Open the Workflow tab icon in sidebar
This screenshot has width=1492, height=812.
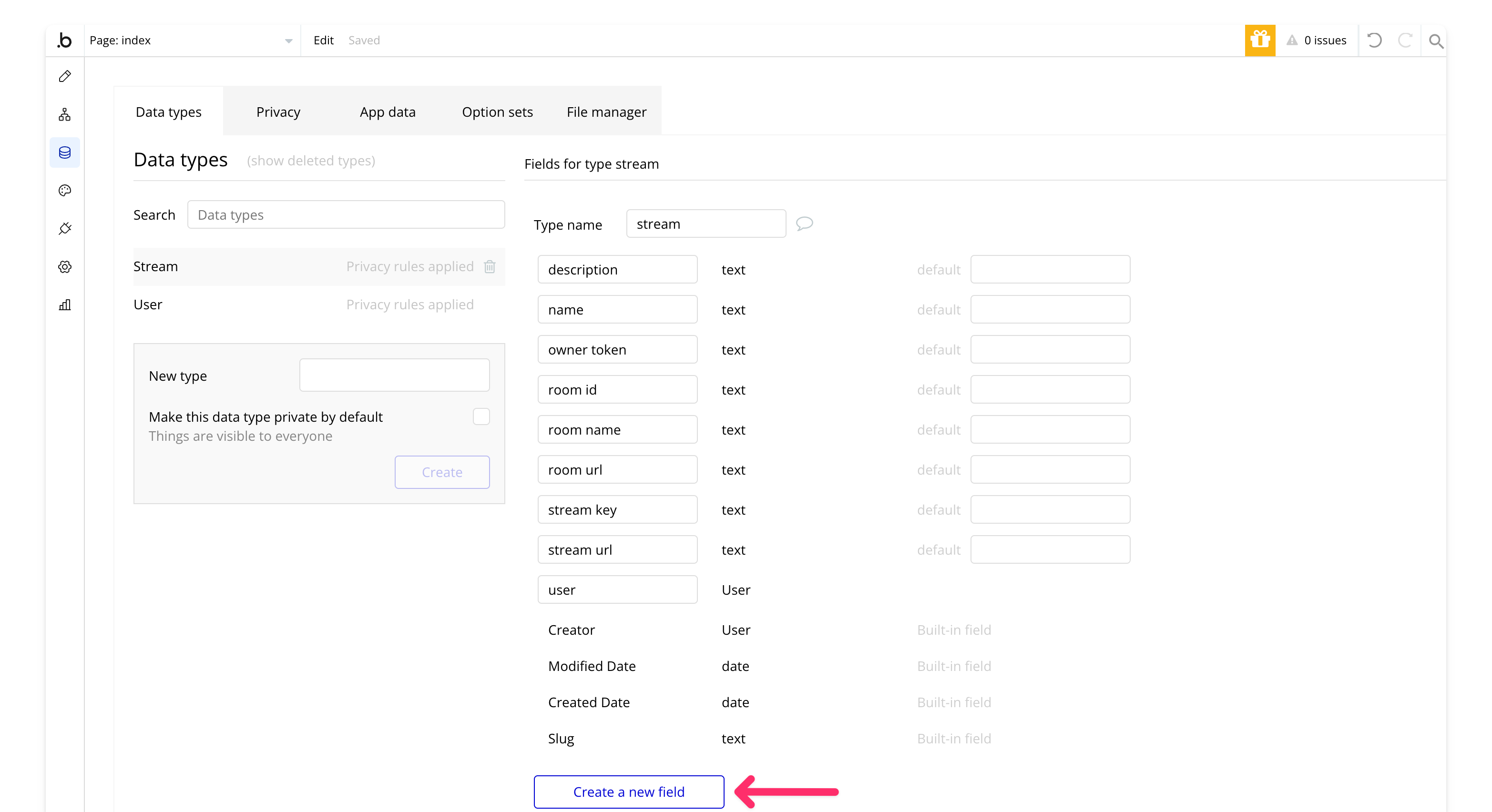[x=65, y=115]
